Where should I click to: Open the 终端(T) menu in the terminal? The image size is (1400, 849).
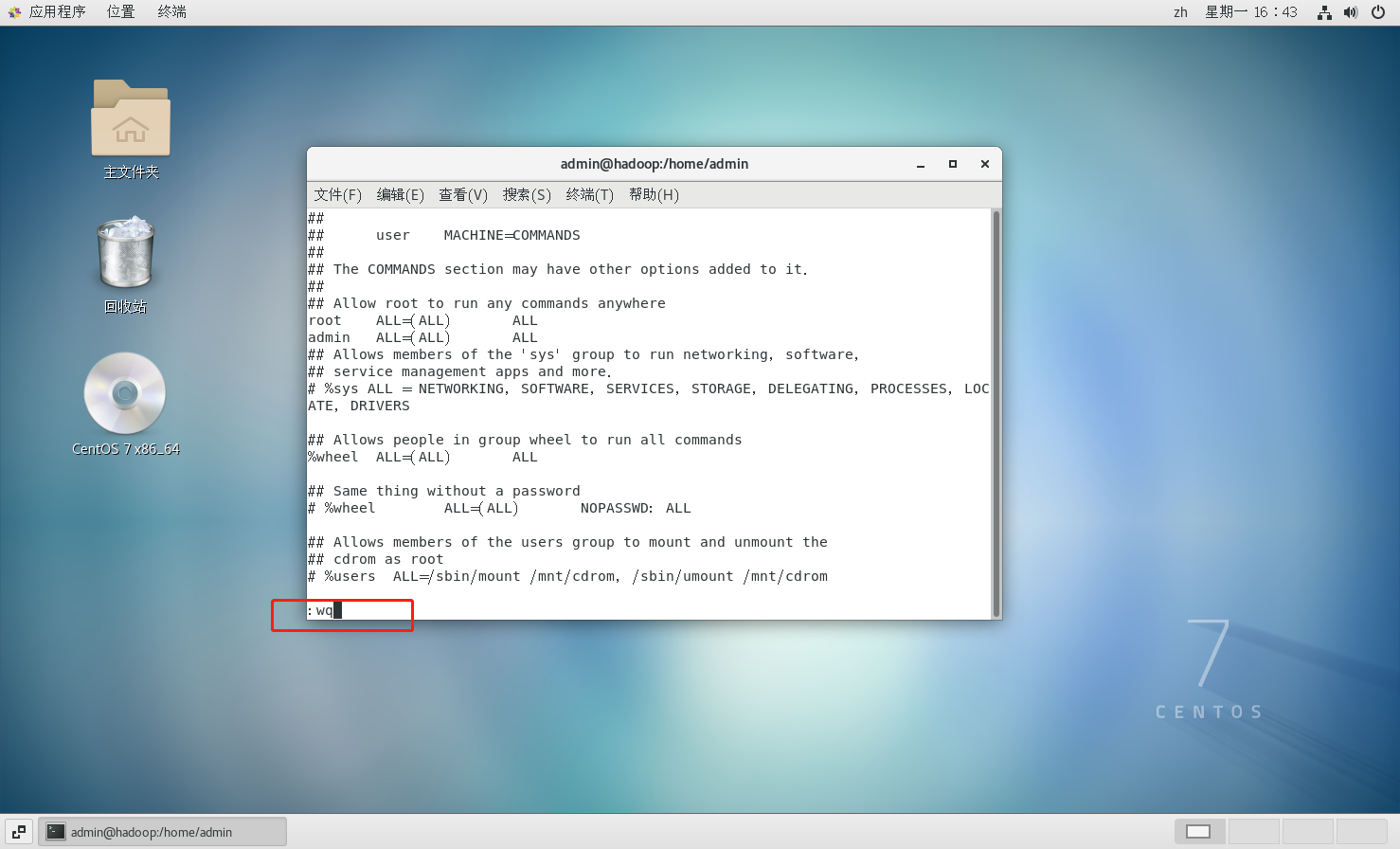click(590, 194)
